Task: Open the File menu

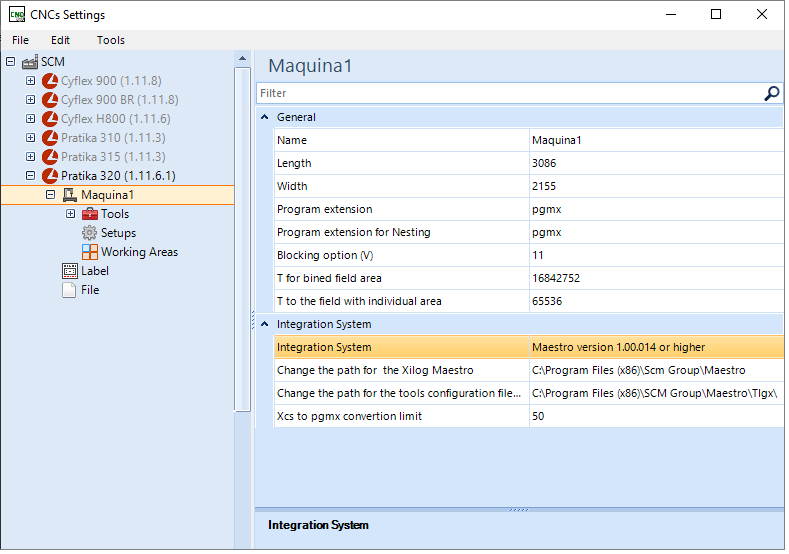Action: [21, 40]
